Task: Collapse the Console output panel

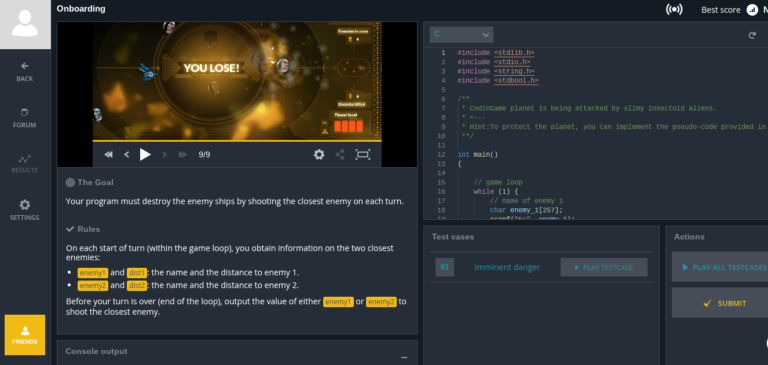Action: click(x=404, y=358)
